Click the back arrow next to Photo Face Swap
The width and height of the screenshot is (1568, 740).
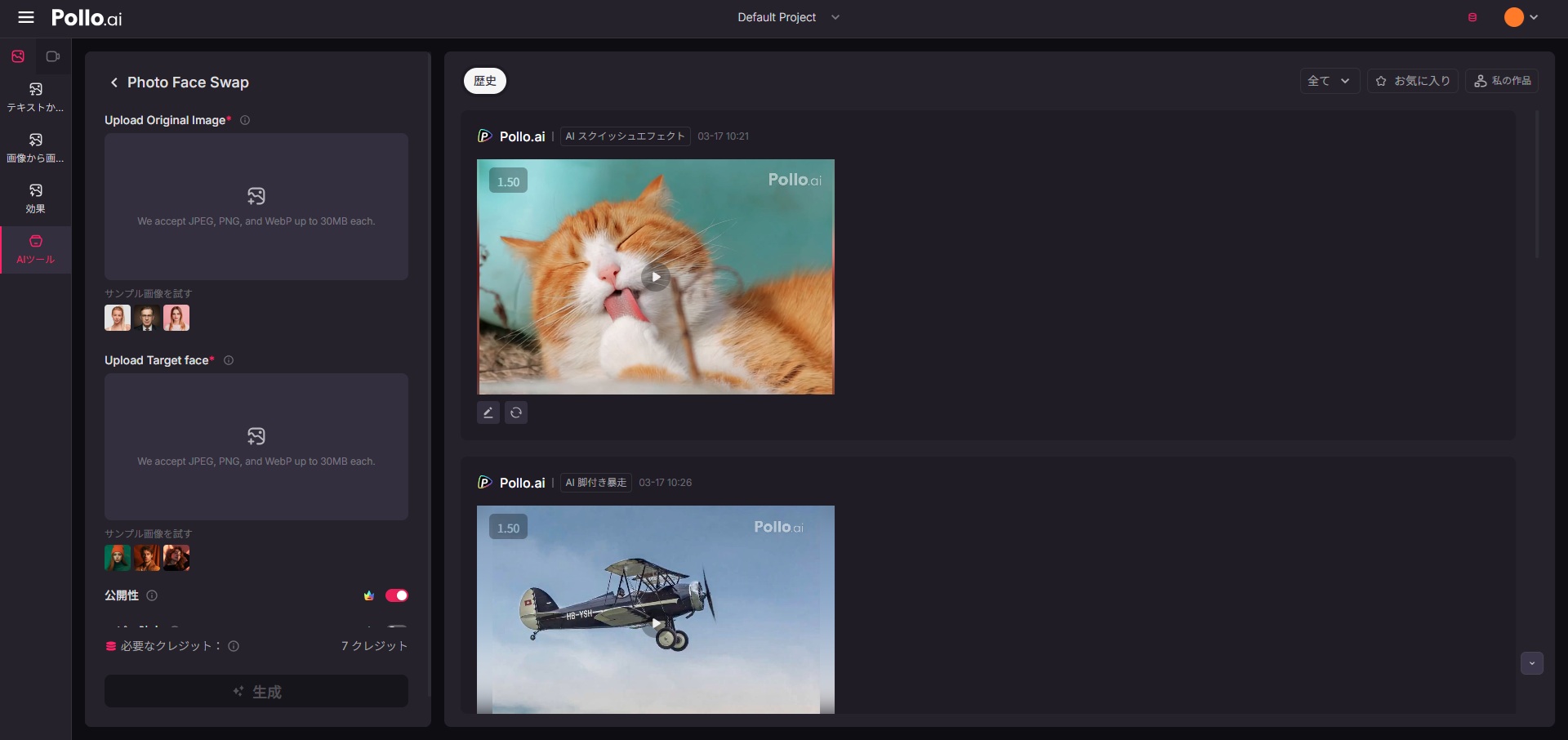tap(114, 82)
